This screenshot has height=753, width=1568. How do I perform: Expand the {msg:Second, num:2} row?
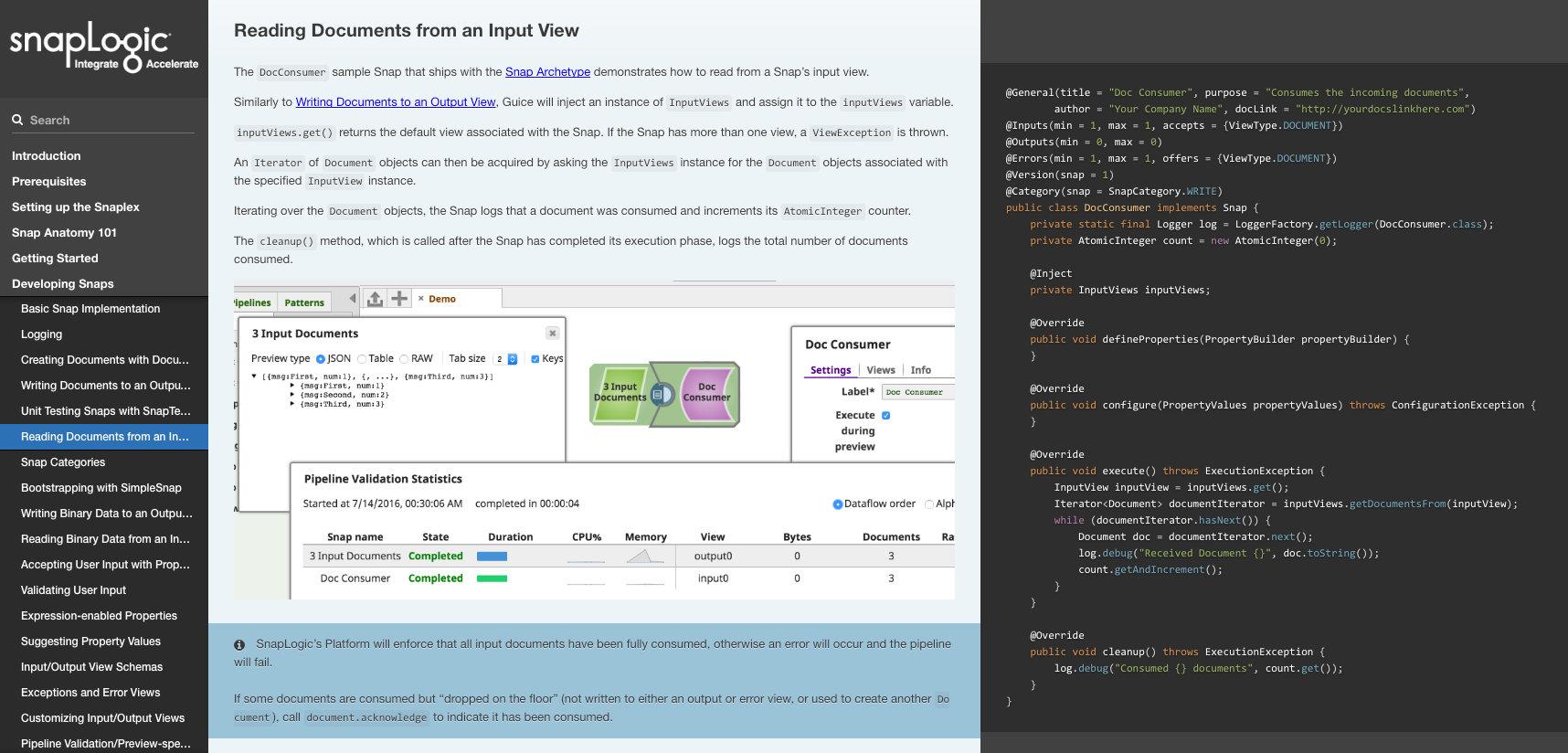point(292,395)
